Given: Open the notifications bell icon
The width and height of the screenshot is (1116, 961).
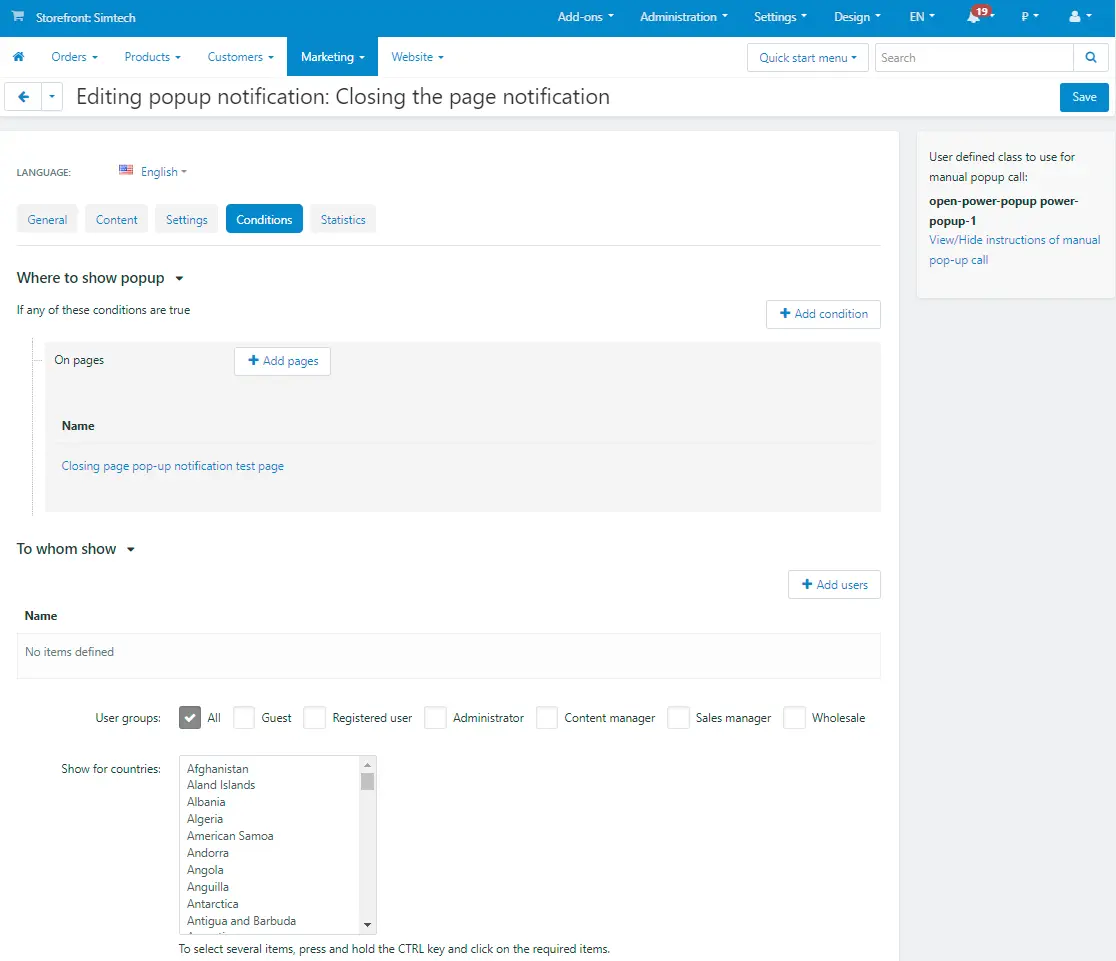Looking at the screenshot, I should coord(973,17).
